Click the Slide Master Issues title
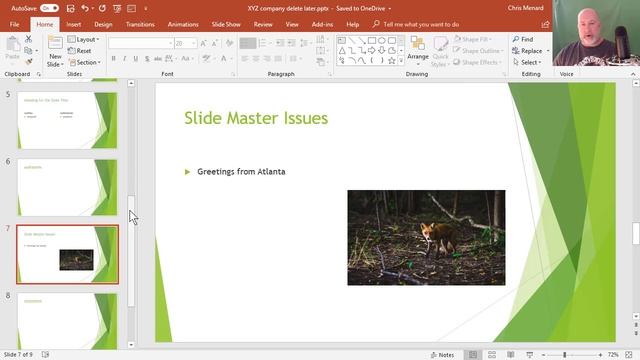Viewport: 640px width, 360px height. [256, 118]
